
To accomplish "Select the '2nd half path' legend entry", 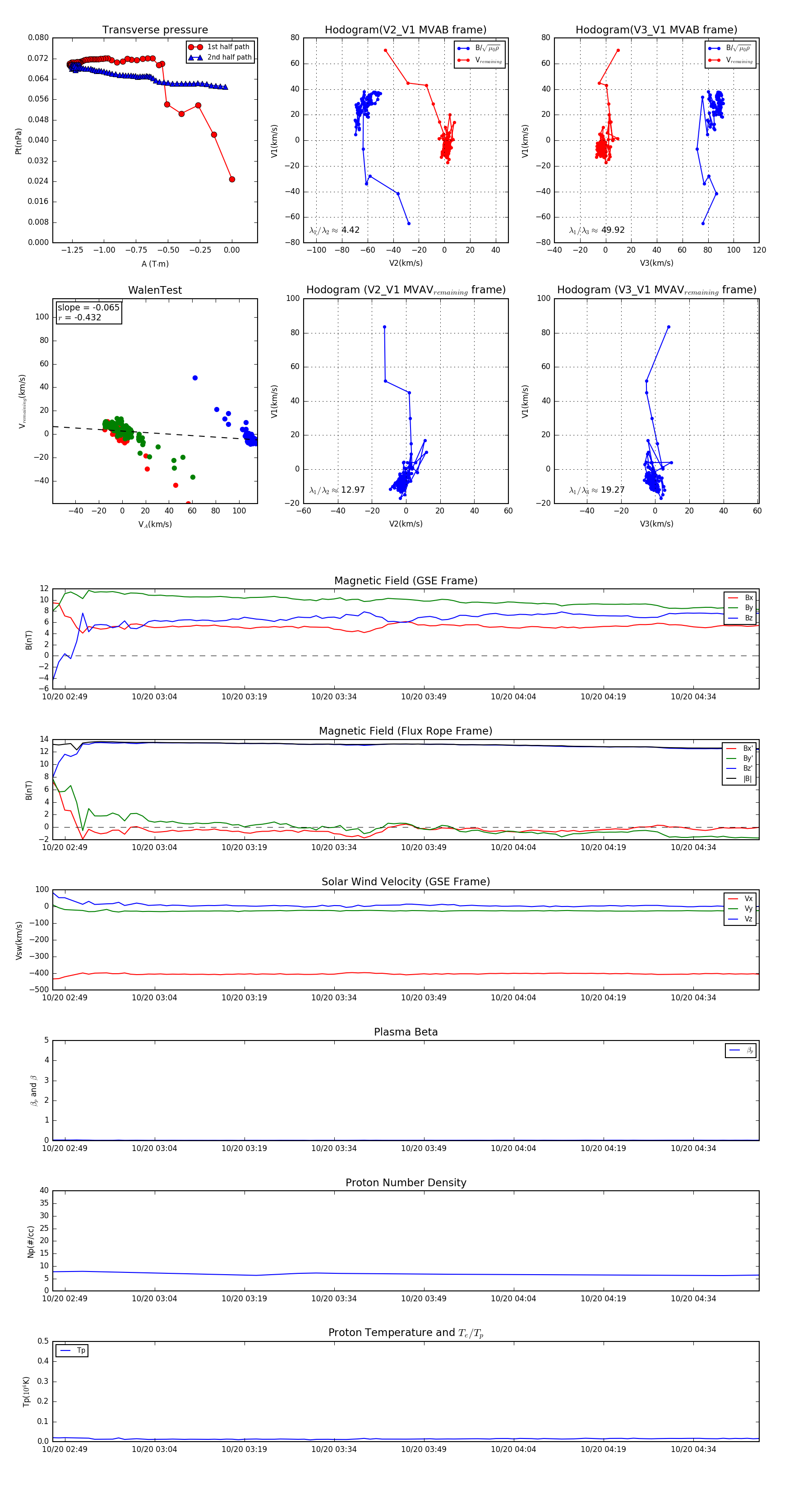I will click(220, 57).
